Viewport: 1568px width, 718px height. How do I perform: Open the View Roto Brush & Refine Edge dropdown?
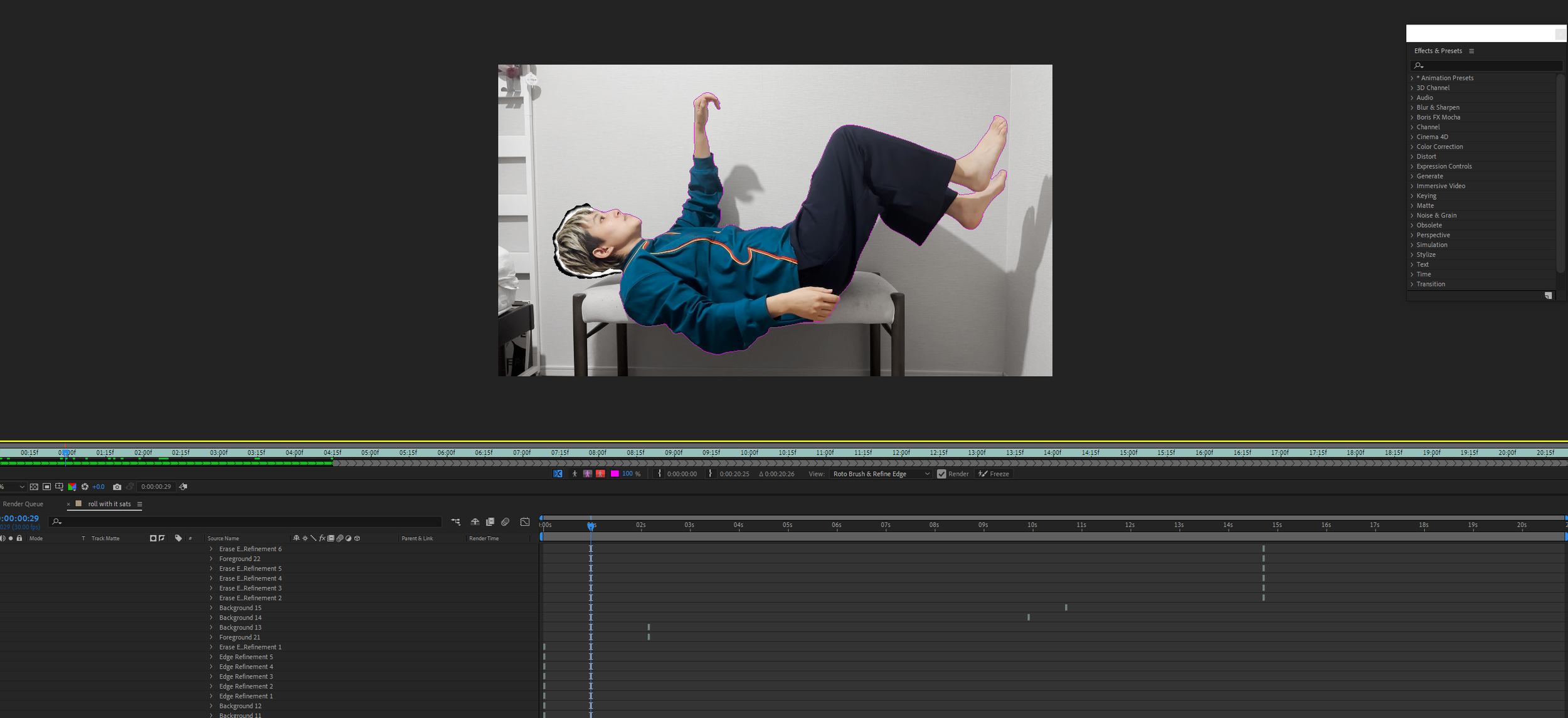point(881,474)
